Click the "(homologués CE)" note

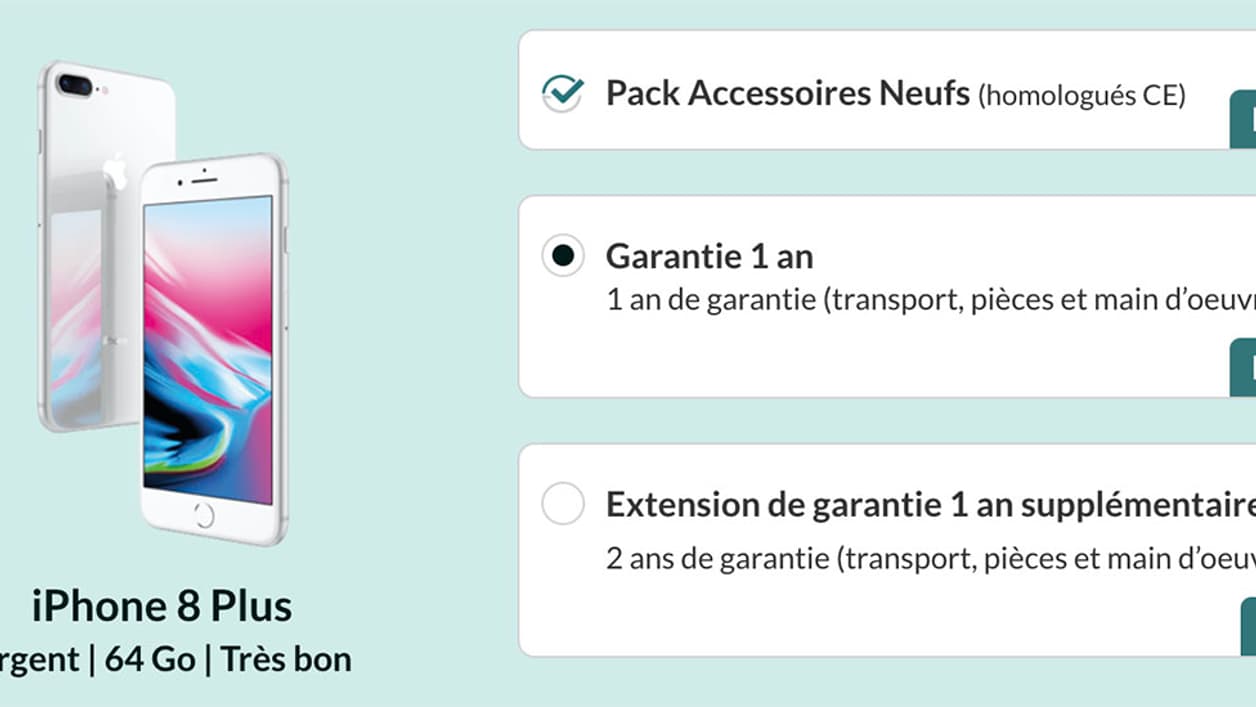point(1082,95)
